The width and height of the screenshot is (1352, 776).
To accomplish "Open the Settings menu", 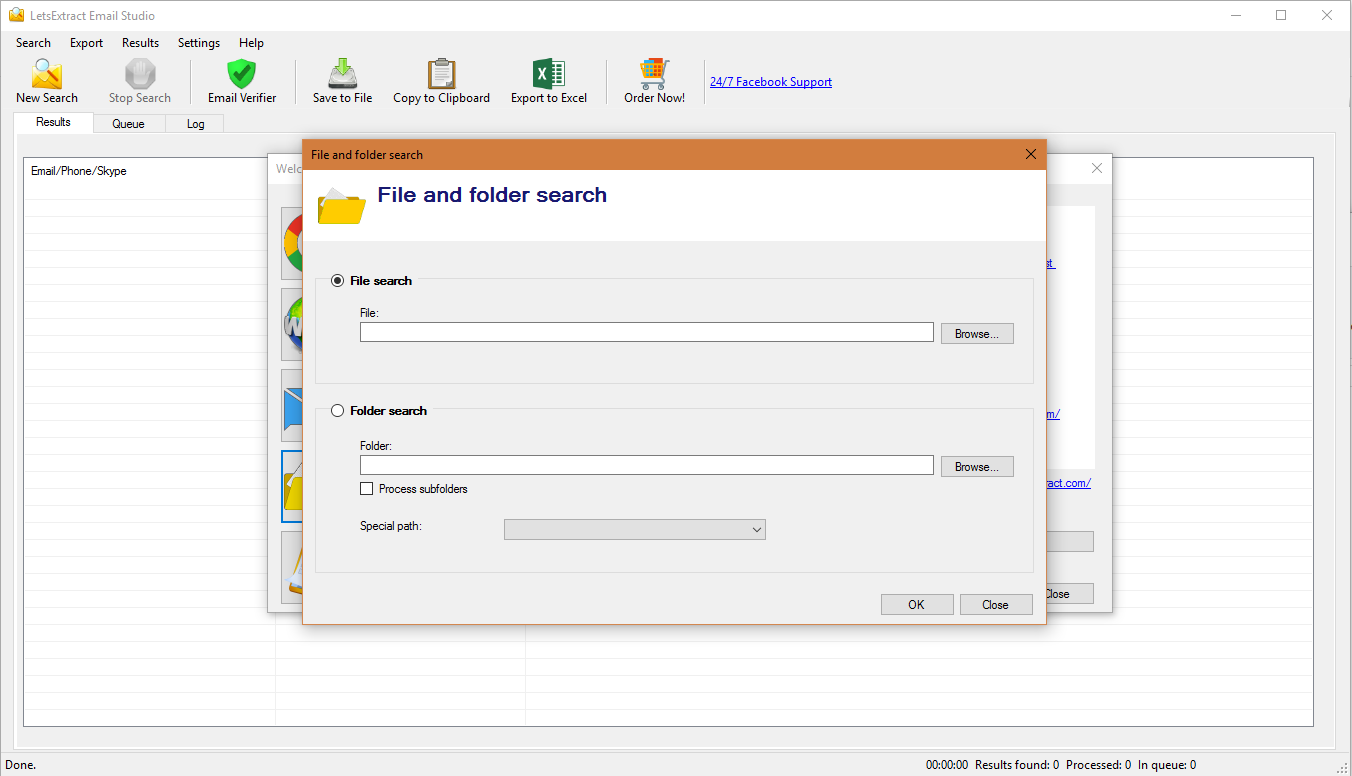I will [x=199, y=43].
